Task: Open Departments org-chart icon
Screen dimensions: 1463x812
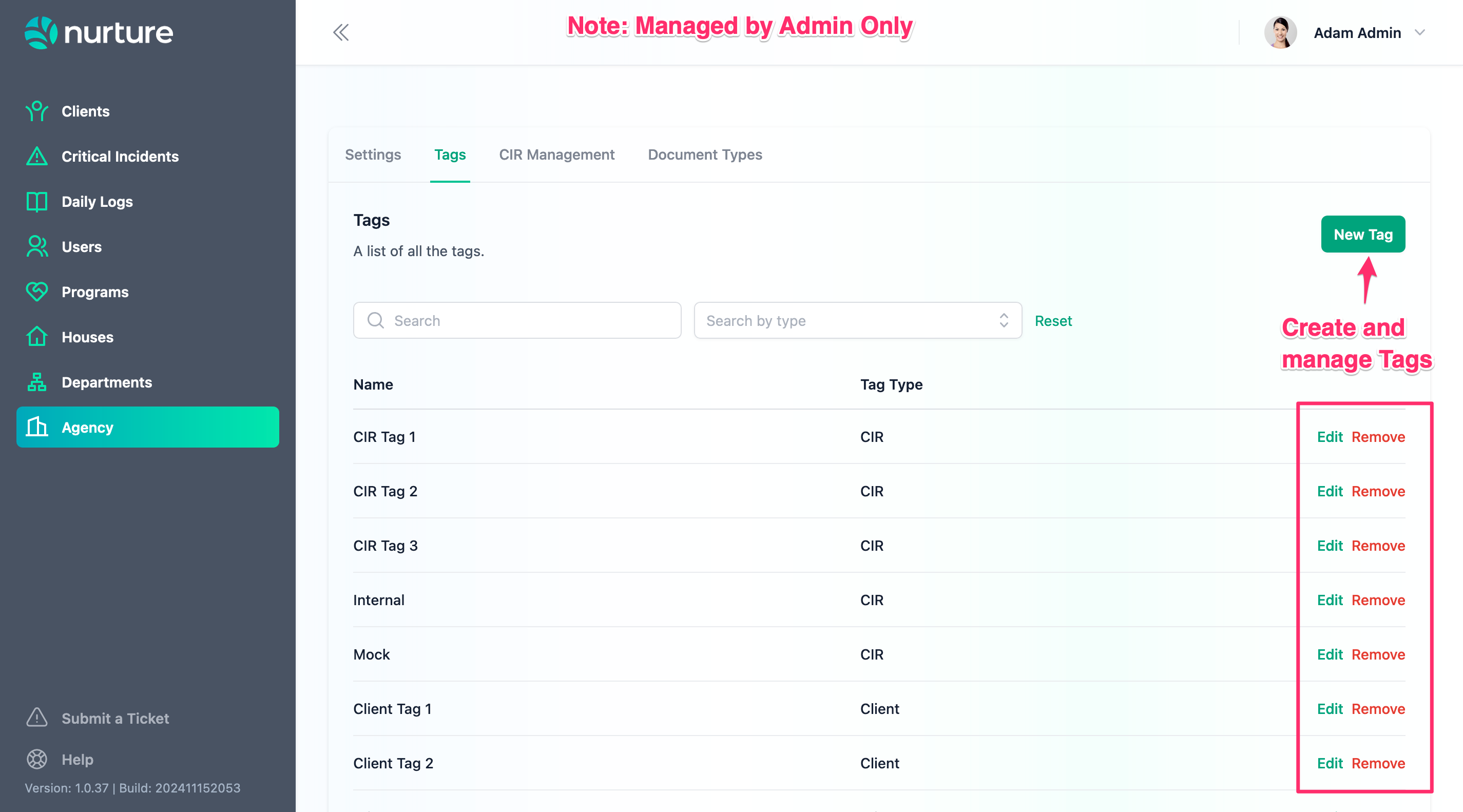Action: (37, 382)
